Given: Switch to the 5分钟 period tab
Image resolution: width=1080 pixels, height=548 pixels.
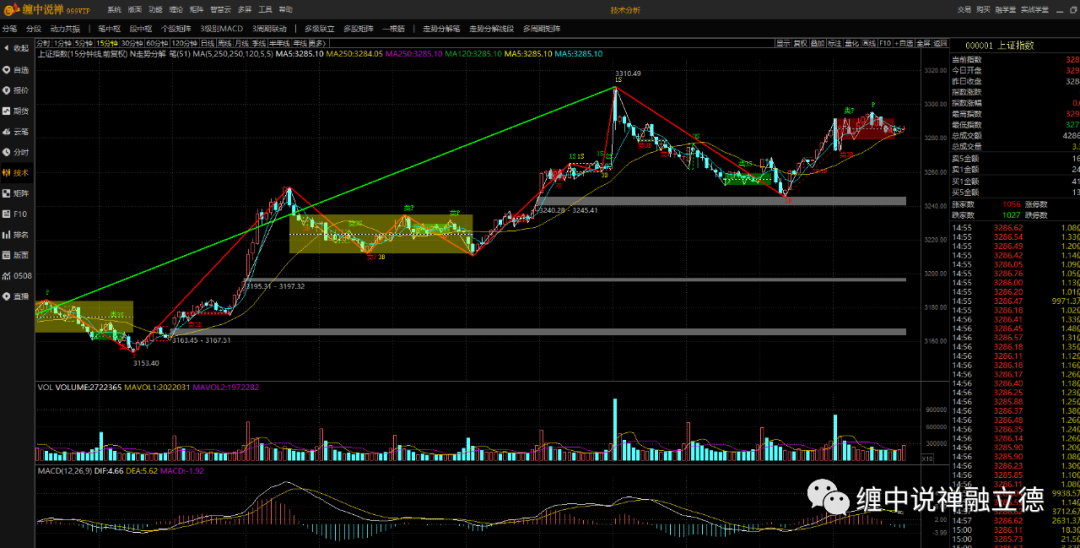Looking at the screenshot, I should tap(84, 43).
